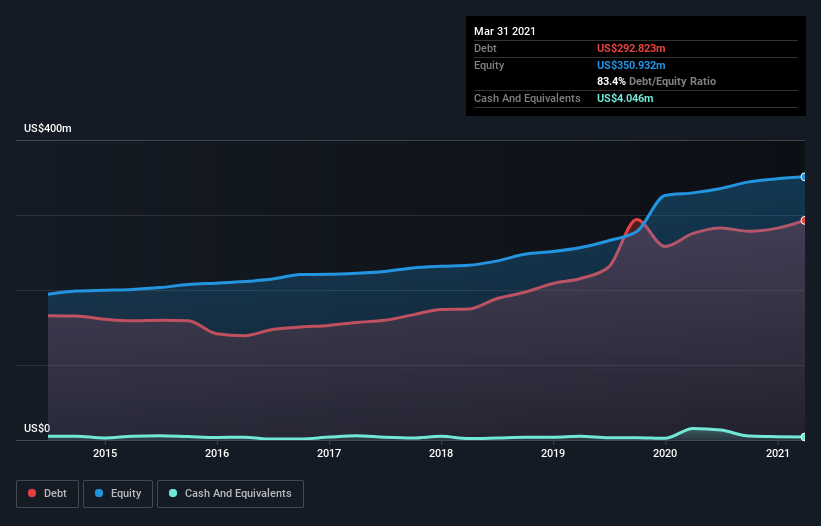Toggle the Debt series legend button

(x=48, y=494)
